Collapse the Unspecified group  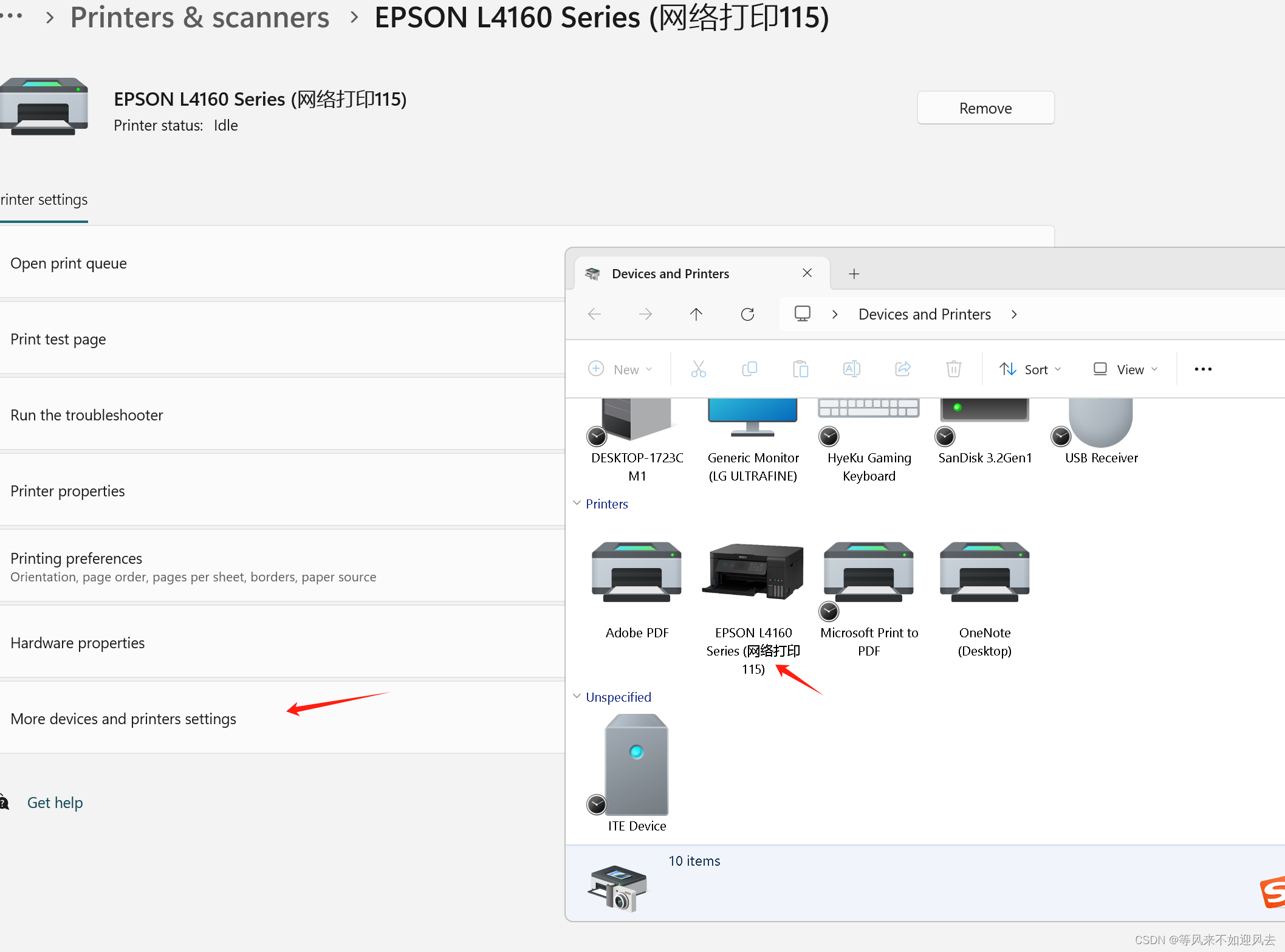pos(577,697)
